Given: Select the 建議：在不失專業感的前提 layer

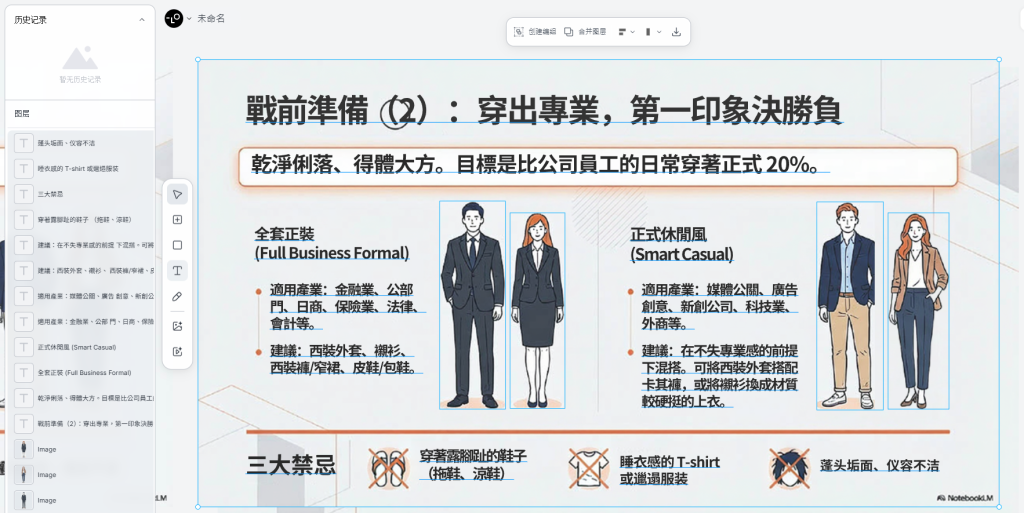Looking at the screenshot, I should point(82,245).
